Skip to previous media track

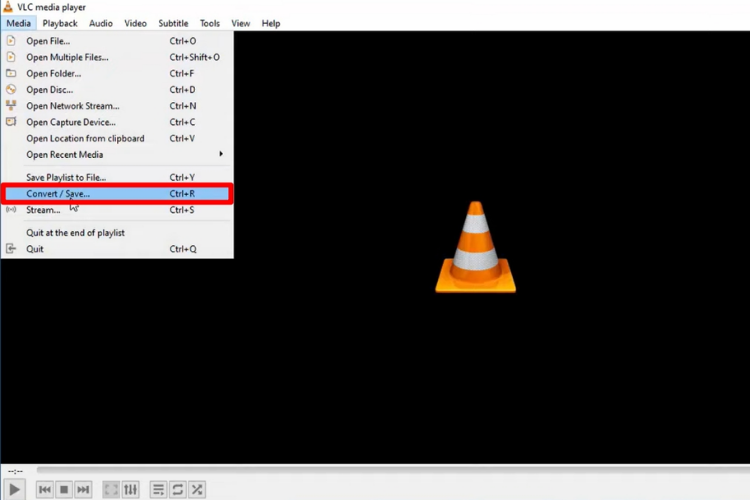[x=44, y=489]
